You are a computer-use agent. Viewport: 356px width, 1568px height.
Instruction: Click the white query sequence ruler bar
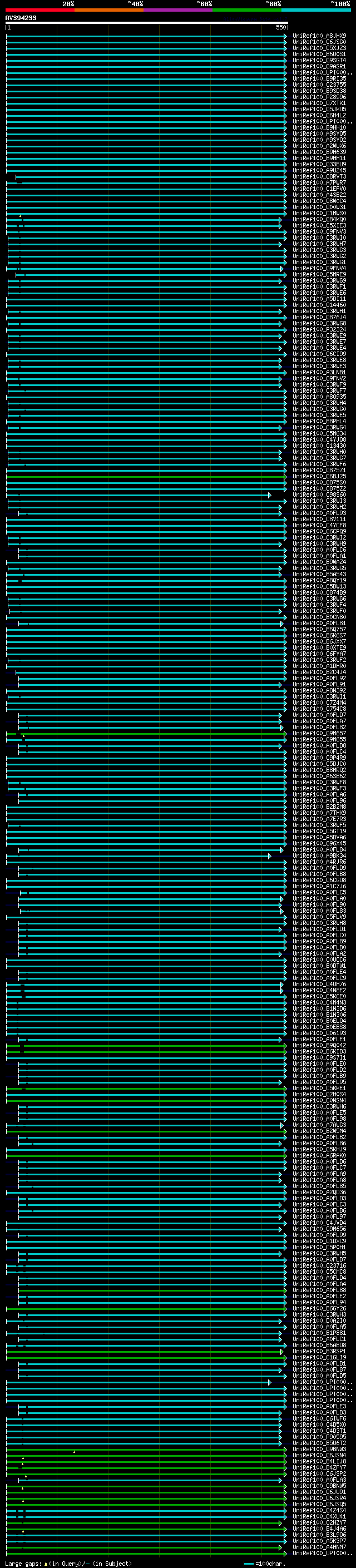click(147, 22)
